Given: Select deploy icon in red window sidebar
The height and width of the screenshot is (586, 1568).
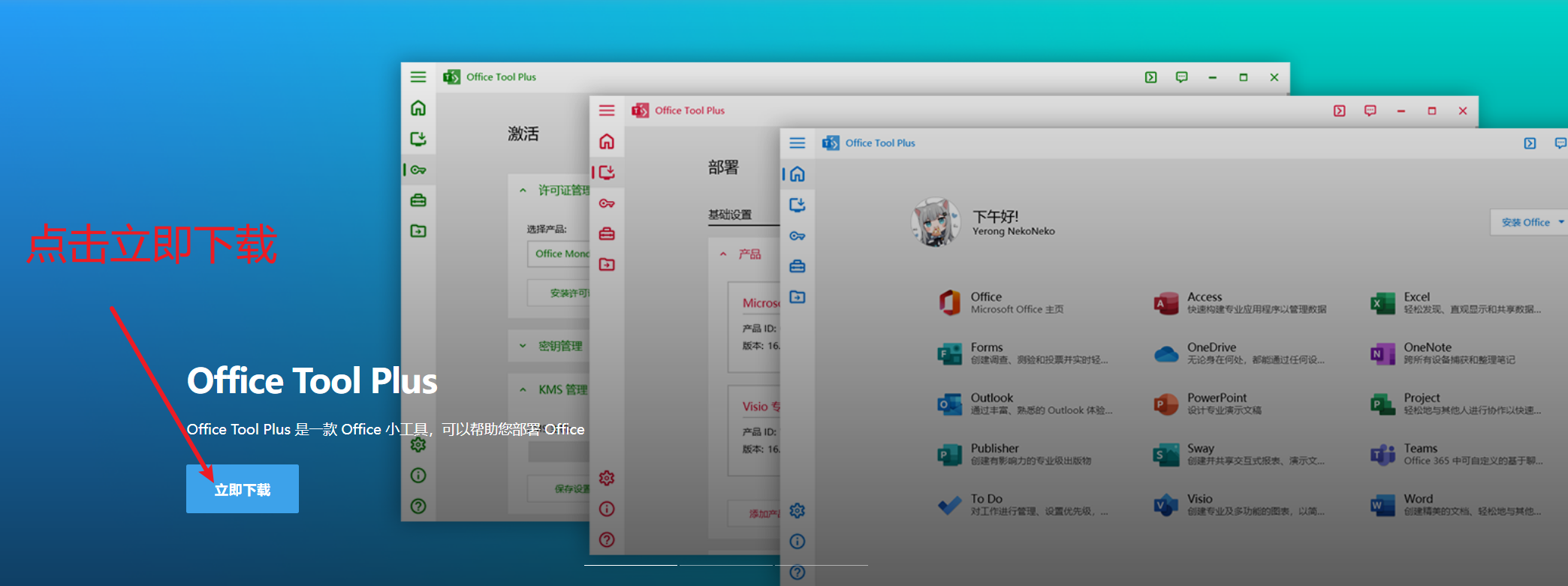Looking at the screenshot, I should tap(607, 173).
